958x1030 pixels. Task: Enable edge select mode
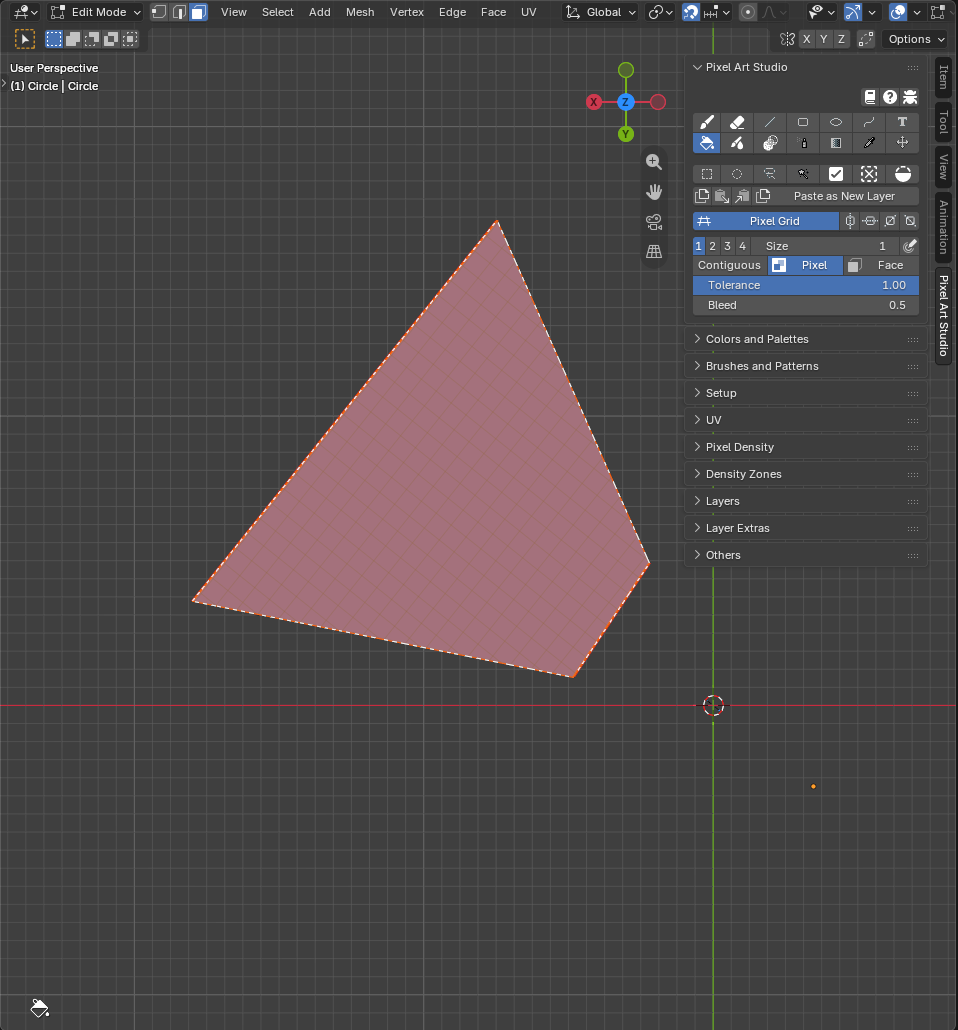click(179, 12)
